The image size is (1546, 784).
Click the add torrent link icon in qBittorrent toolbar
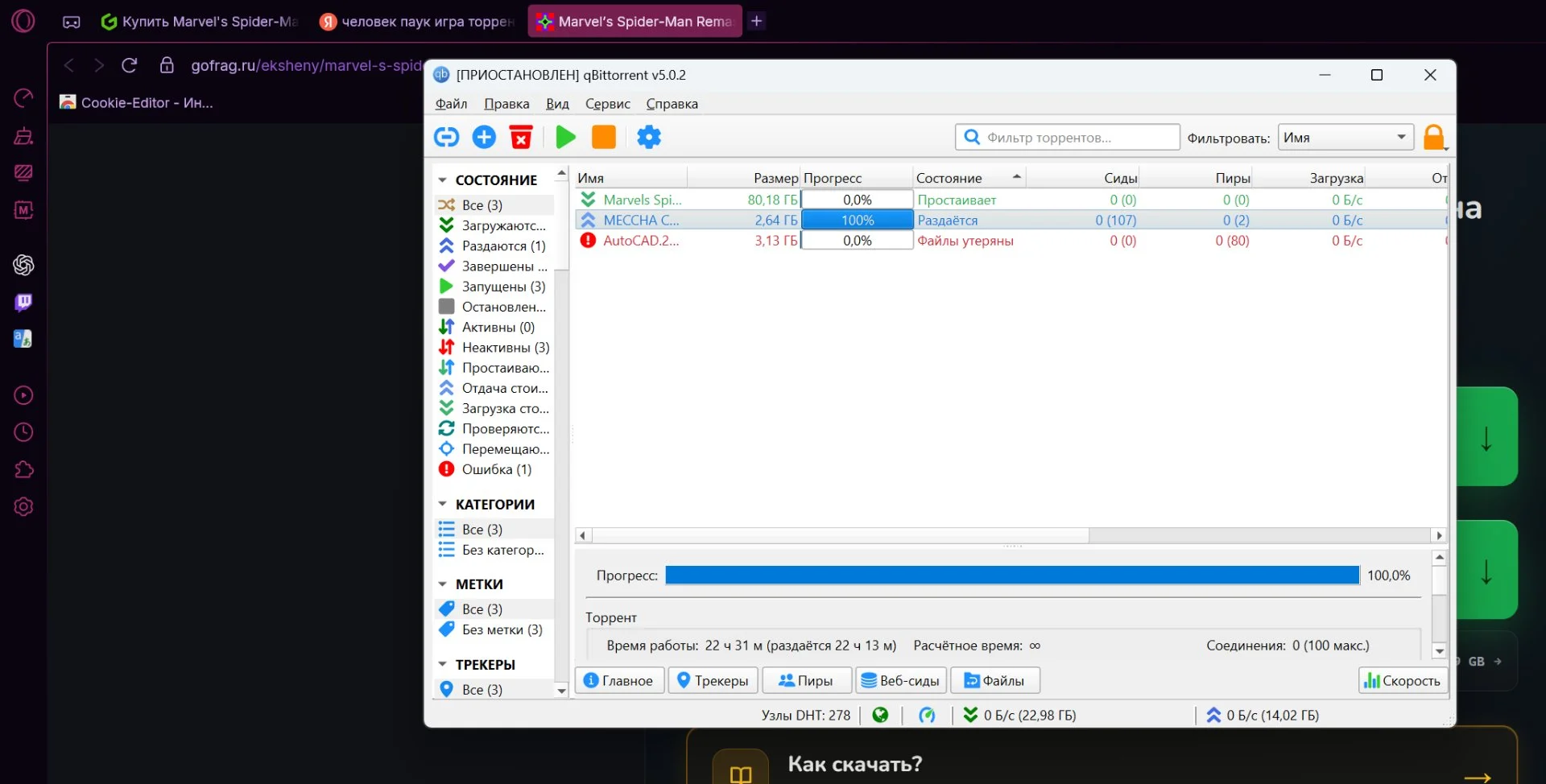click(446, 137)
